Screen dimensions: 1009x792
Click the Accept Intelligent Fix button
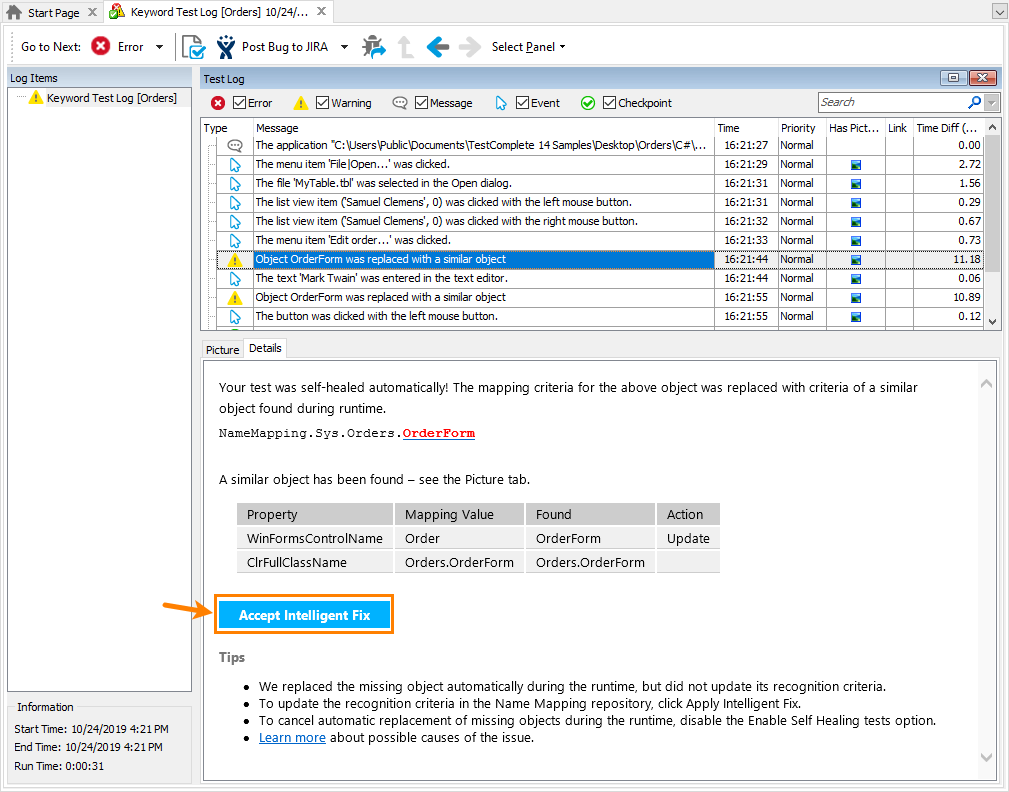click(x=304, y=615)
